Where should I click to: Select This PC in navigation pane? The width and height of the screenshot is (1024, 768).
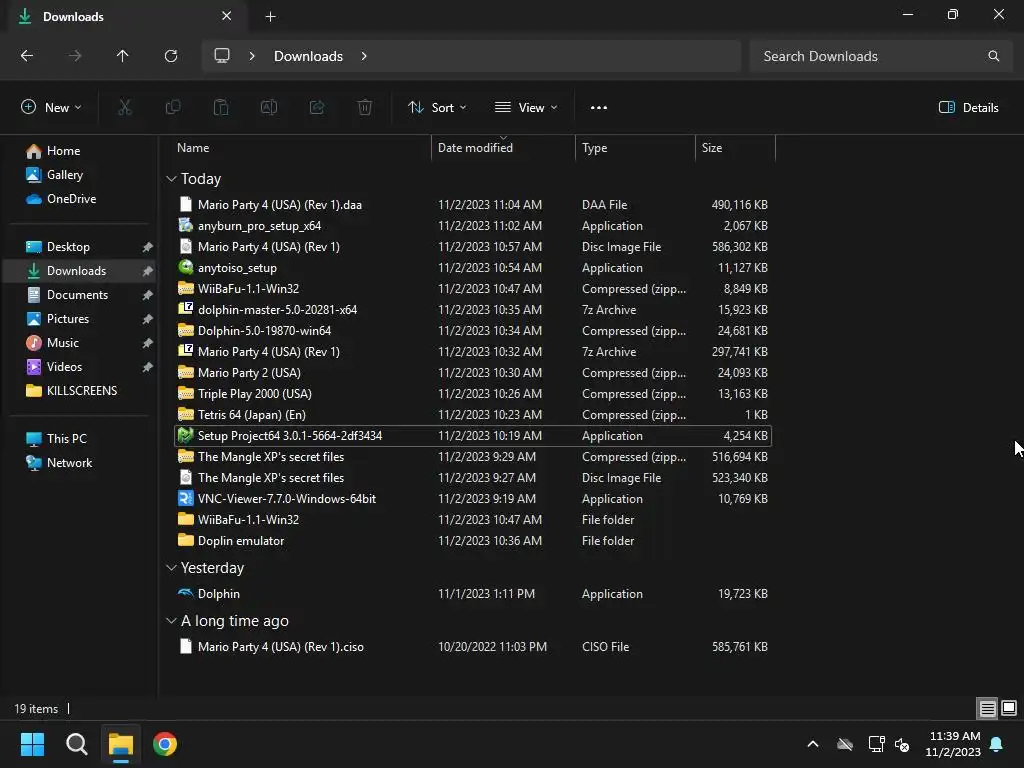67,439
